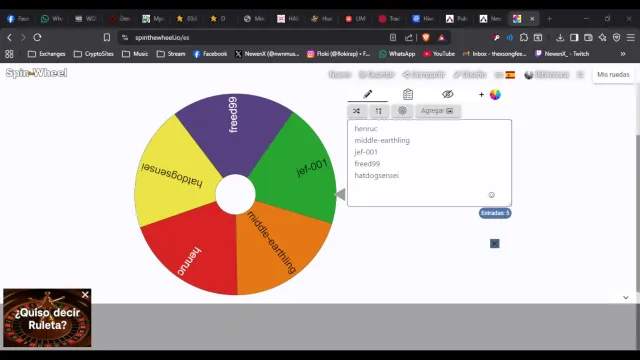Open browser downloads

click(x=560, y=38)
